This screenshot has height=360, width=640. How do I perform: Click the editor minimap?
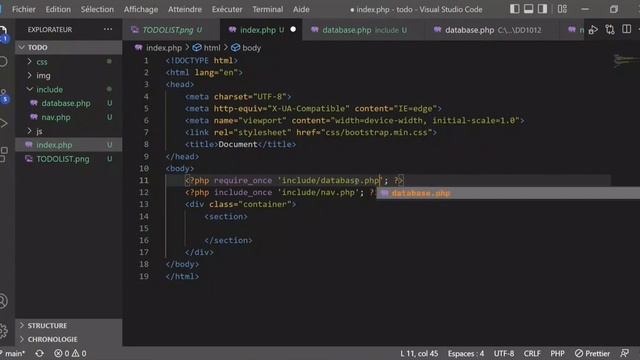point(626,61)
